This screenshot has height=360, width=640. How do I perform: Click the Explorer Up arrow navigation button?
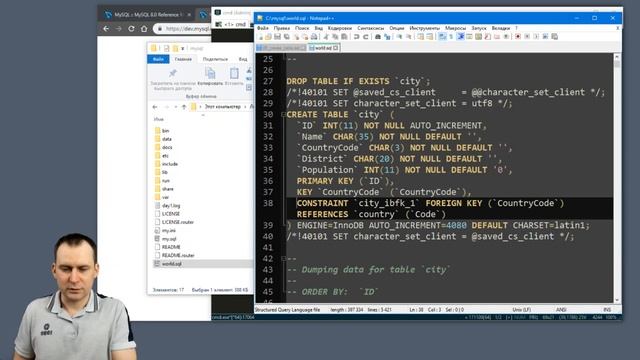[x=184, y=107]
